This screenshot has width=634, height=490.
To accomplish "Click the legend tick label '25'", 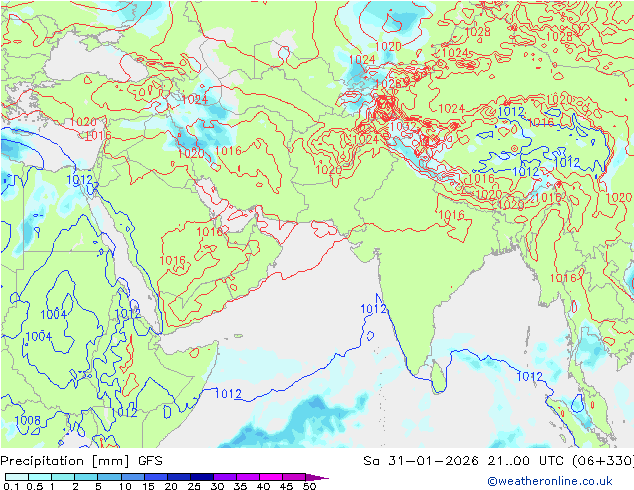I will click(194, 486).
